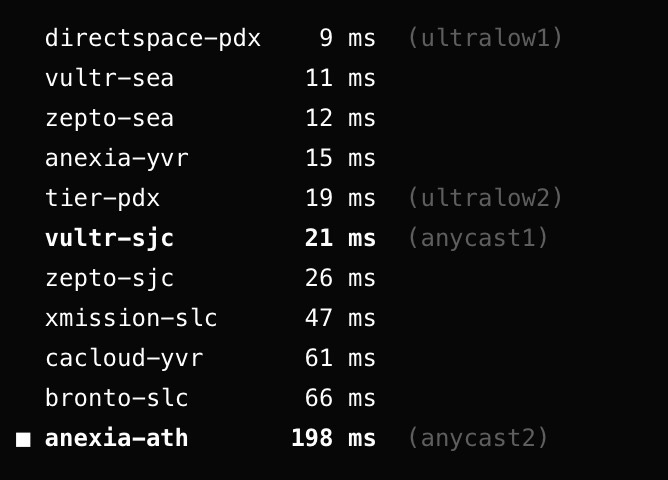Click the square marker beside anexia-ath

pos(24,438)
